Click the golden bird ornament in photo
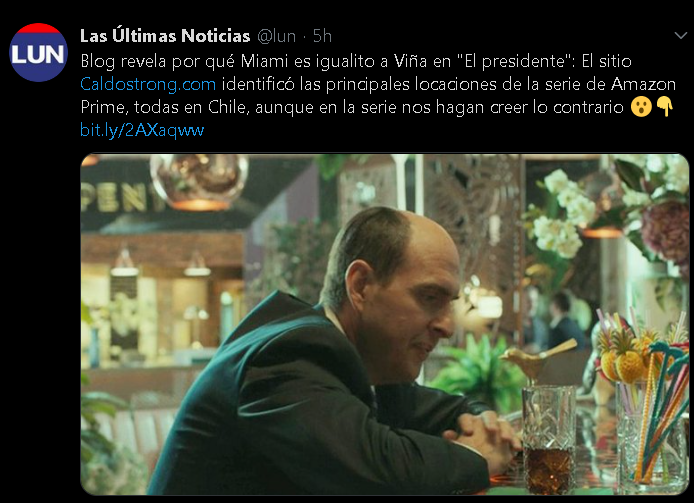694x503 pixels. coord(537,357)
